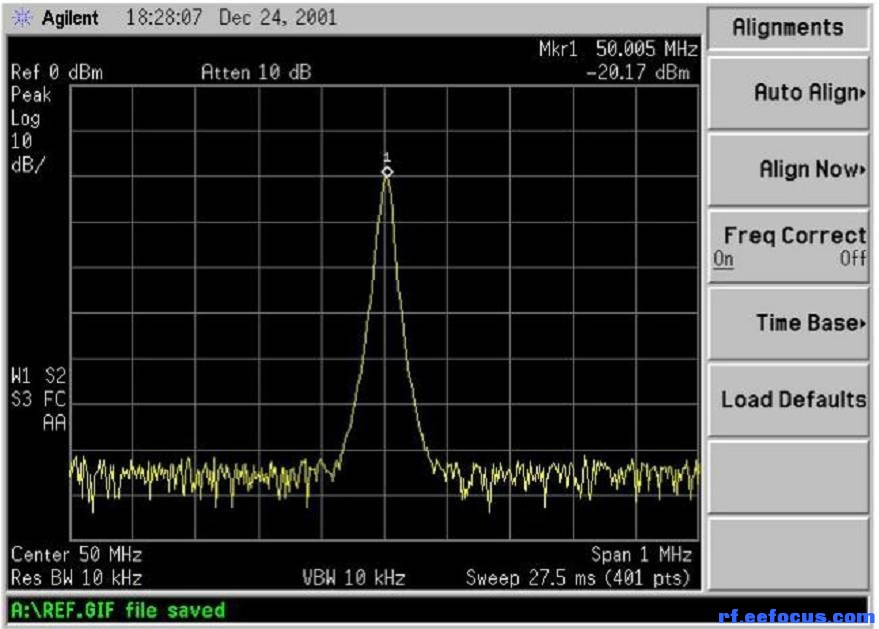Click the Log scale label
879x629 pixels.
(x=25, y=118)
